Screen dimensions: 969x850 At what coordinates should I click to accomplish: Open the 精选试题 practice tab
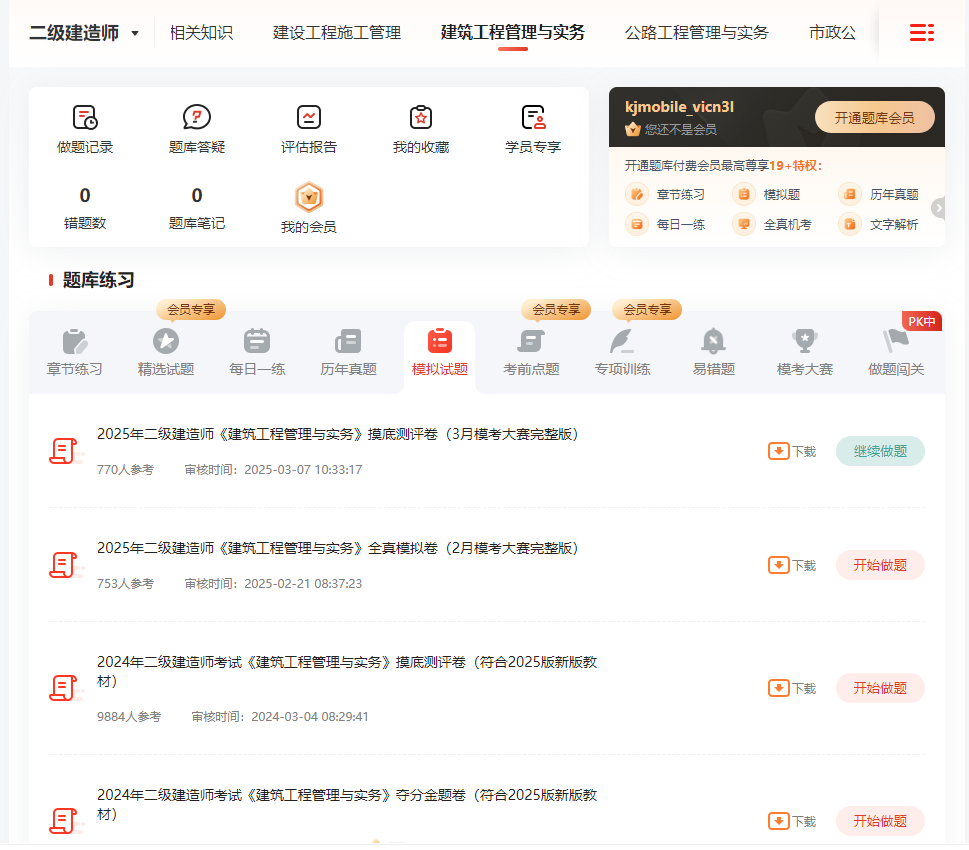166,352
